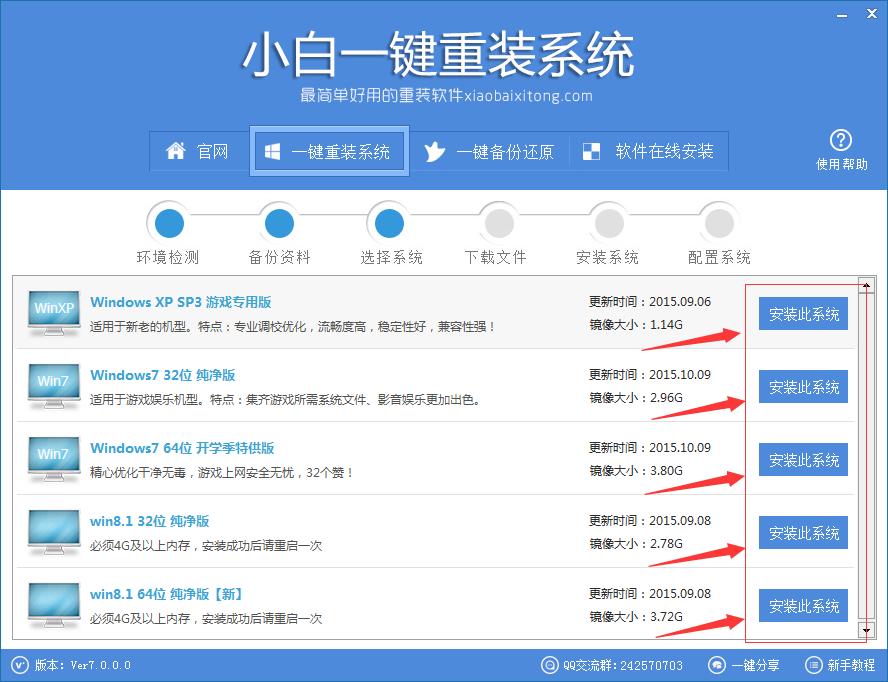Image resolution: width=888 pixels, height=682 pixels.
Task: Click 更新时间:2015.09.06 text
Action: pos(650,301)
